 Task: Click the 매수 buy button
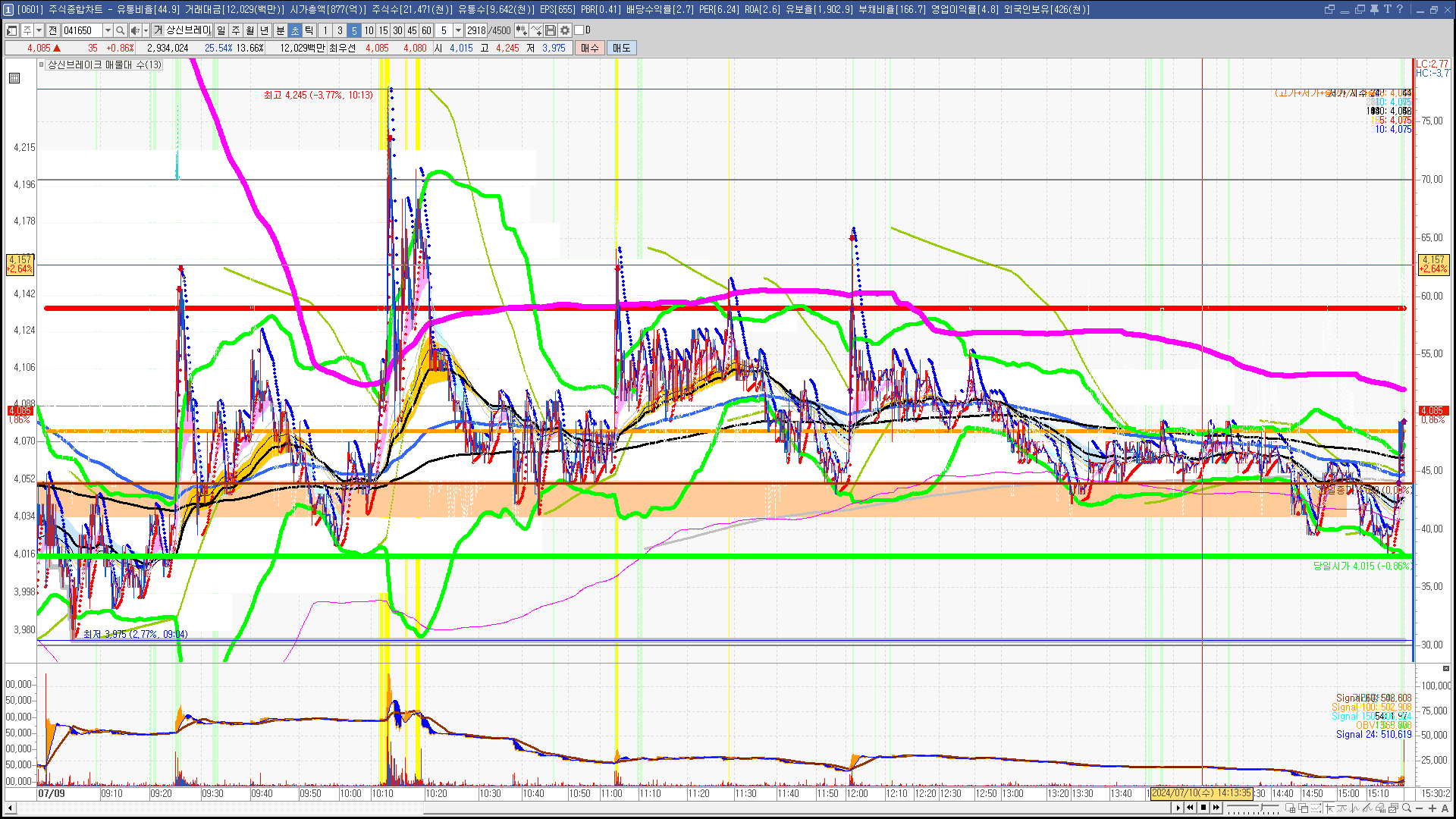click(x=590, y=48)
